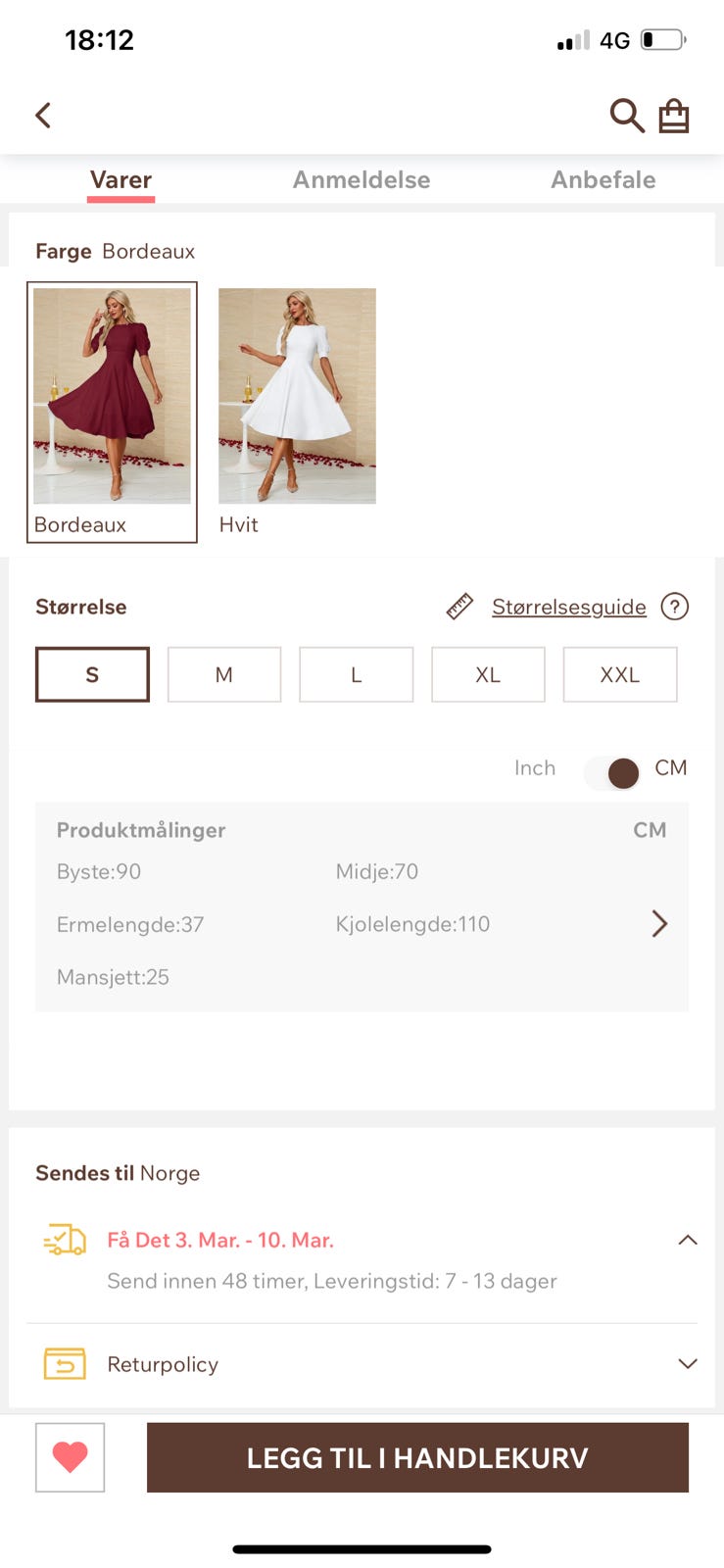Screen dimensions: 724x1568
Task: Choose size XXL
Action: [620, 674]
